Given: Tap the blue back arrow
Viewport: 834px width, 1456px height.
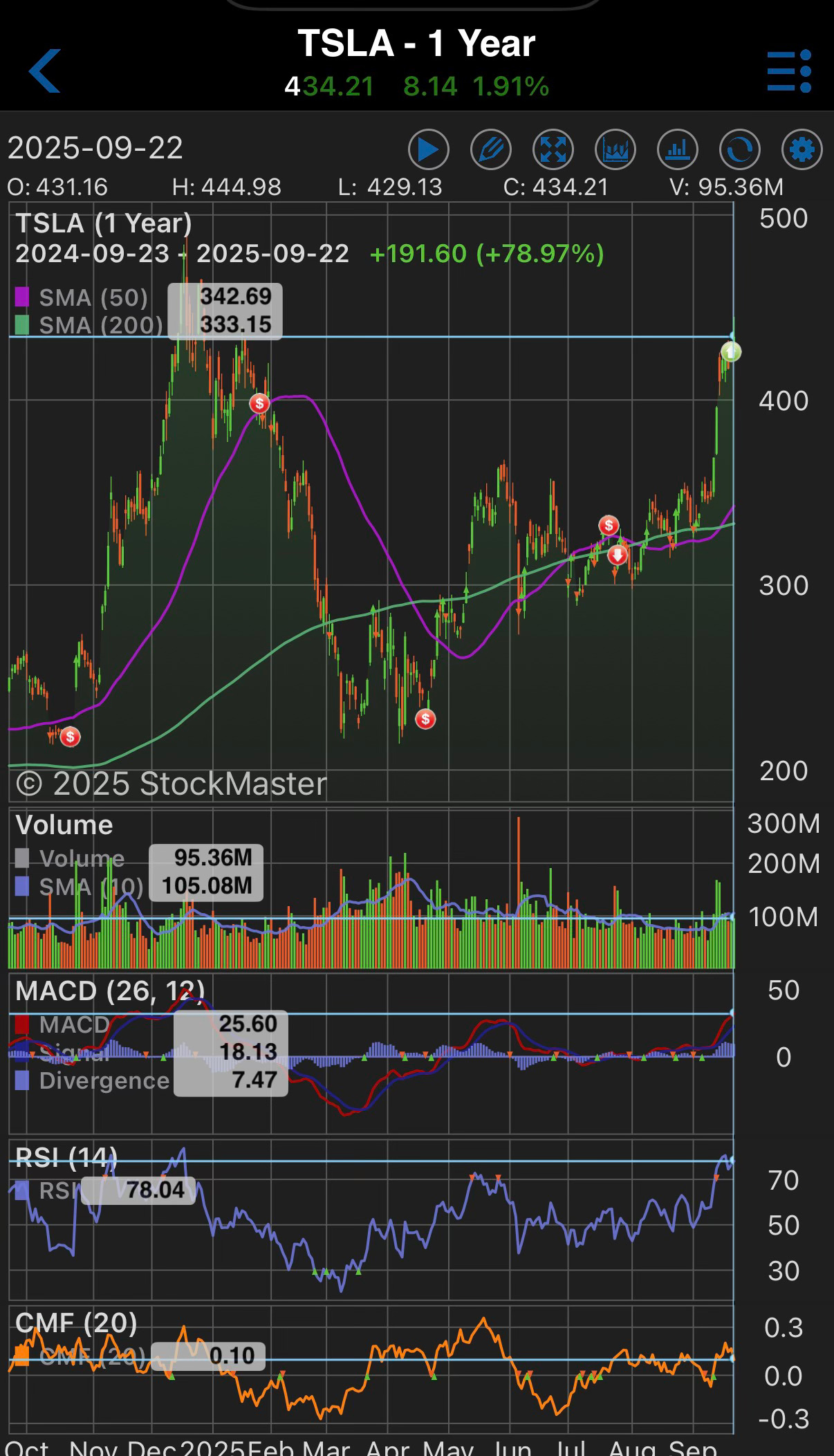Looking at the screenshot, I should (44, 71).
